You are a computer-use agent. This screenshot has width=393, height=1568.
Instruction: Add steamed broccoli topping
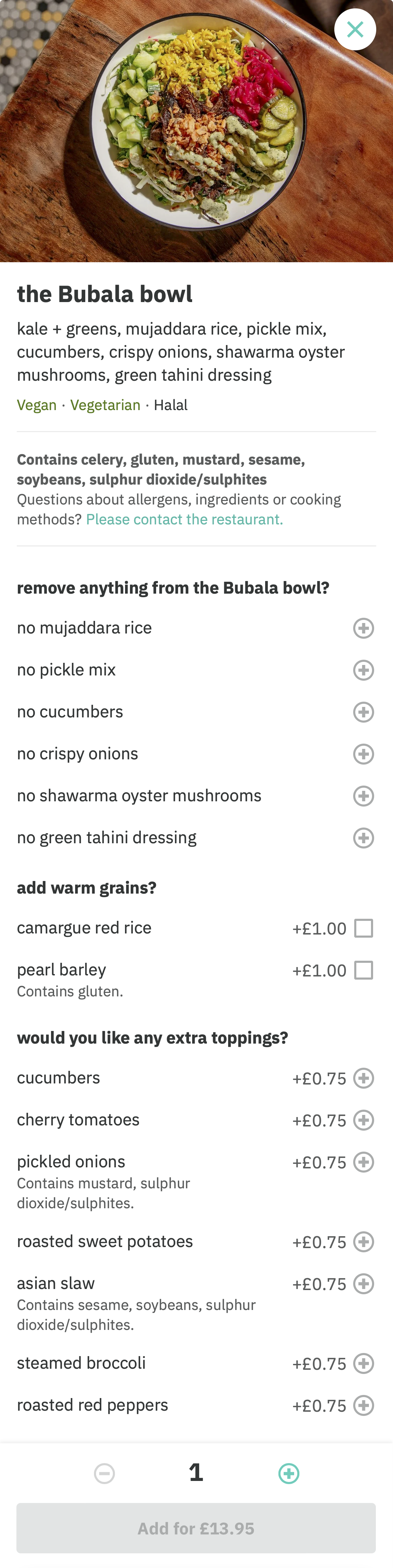click(363, 1363)
